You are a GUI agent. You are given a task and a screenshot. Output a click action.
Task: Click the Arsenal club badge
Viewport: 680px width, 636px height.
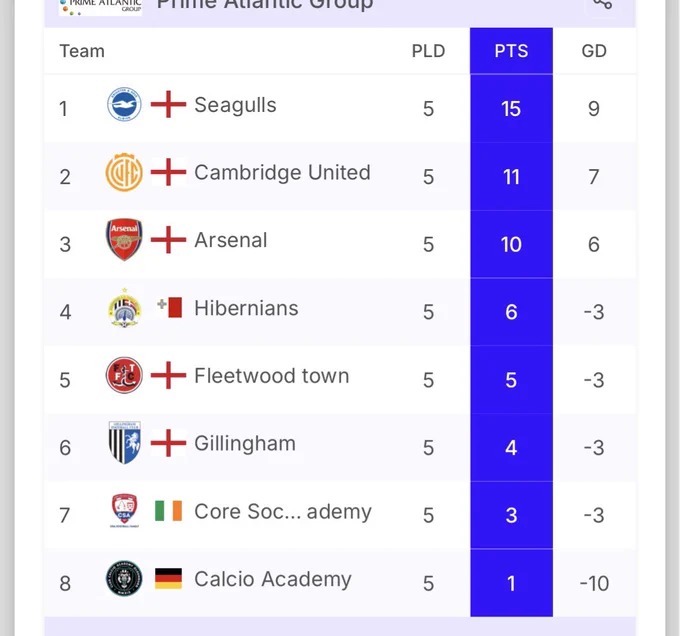[x=124, y=239]
